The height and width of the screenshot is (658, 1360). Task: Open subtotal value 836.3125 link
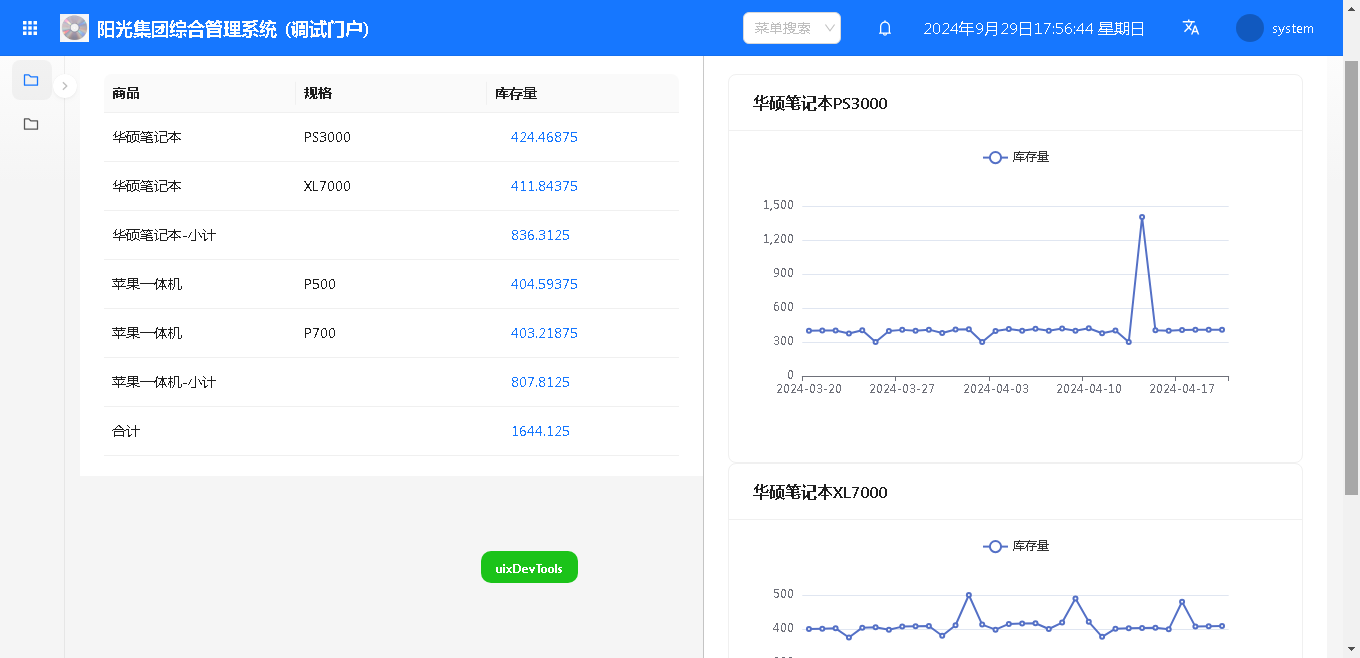tap(540, 235)
